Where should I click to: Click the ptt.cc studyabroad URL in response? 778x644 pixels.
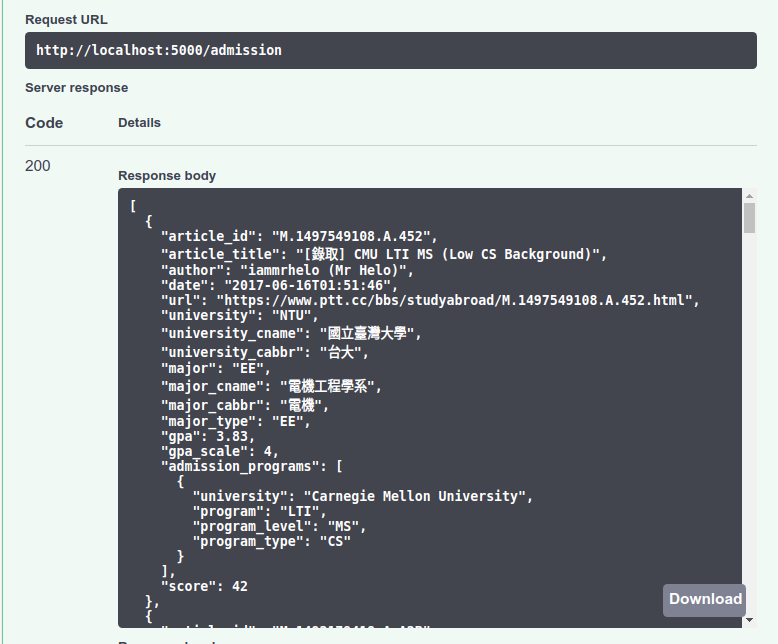point(454,300)
